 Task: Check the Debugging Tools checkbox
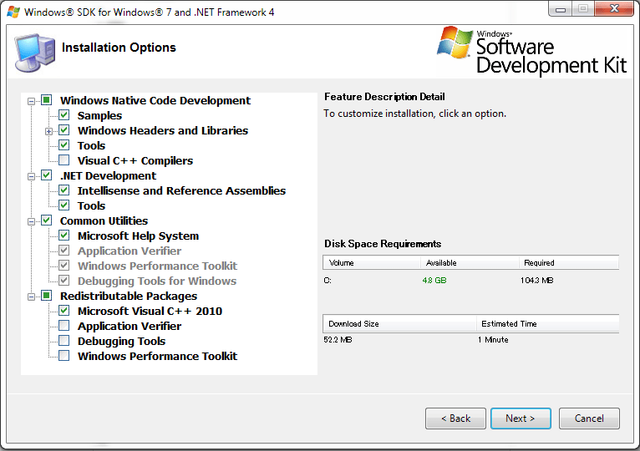(64, 341)
